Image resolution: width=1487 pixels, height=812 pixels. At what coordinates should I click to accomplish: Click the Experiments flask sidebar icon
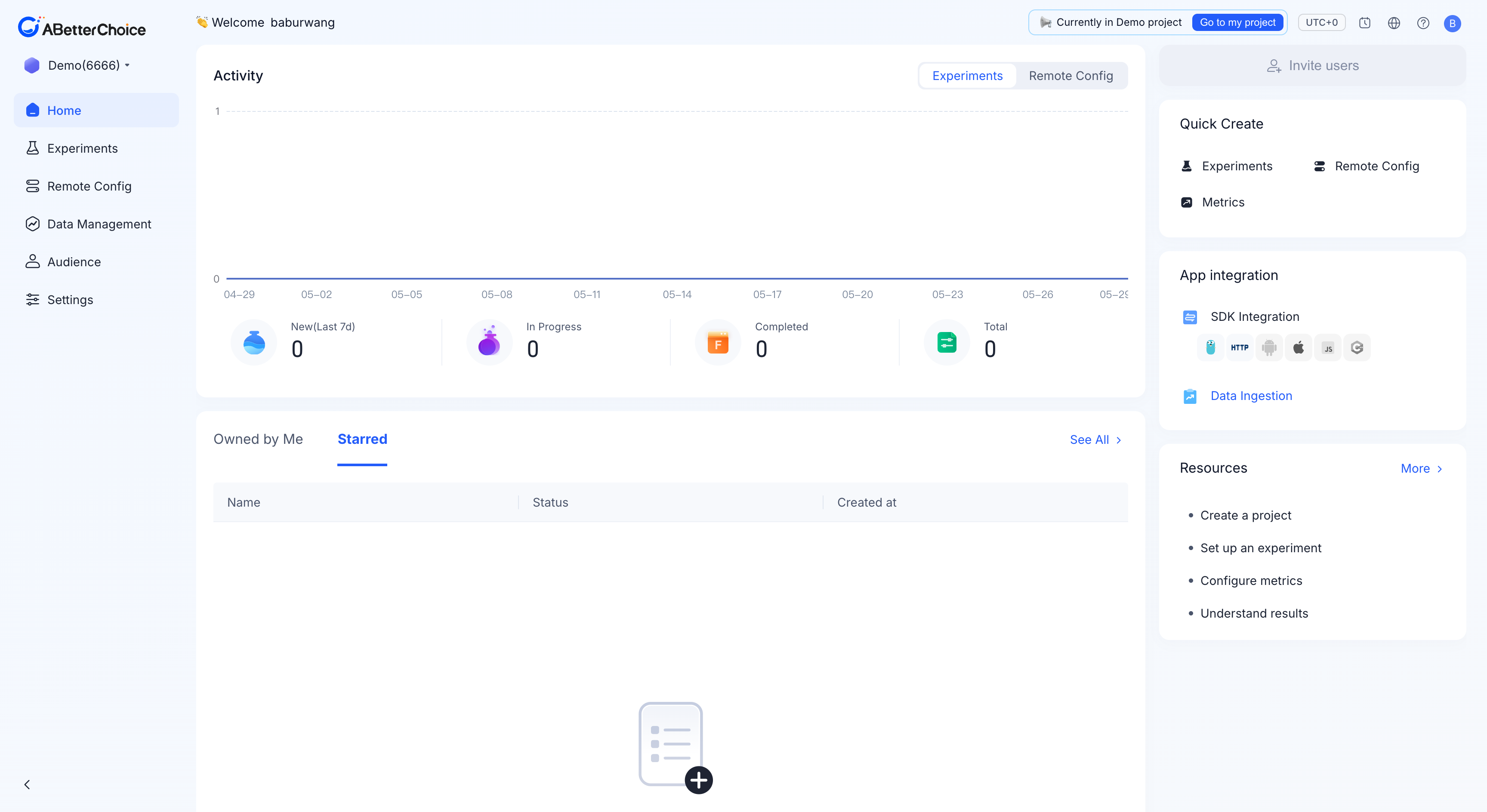[32, 148]
